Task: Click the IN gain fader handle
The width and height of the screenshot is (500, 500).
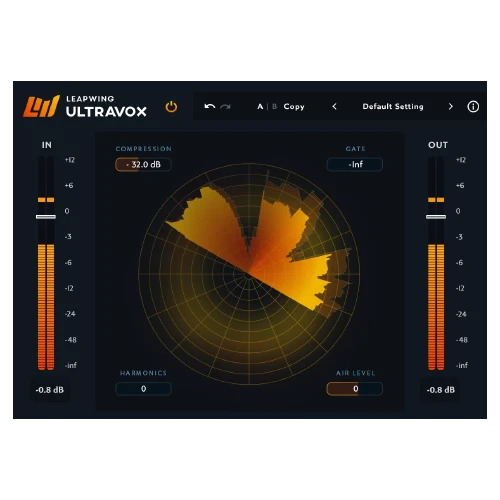Action: coord(46,217)
